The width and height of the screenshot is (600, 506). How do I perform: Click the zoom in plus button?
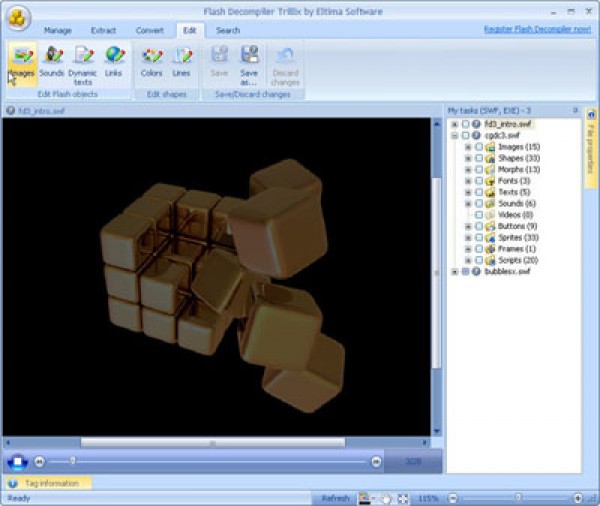click(x=578, y=498)
